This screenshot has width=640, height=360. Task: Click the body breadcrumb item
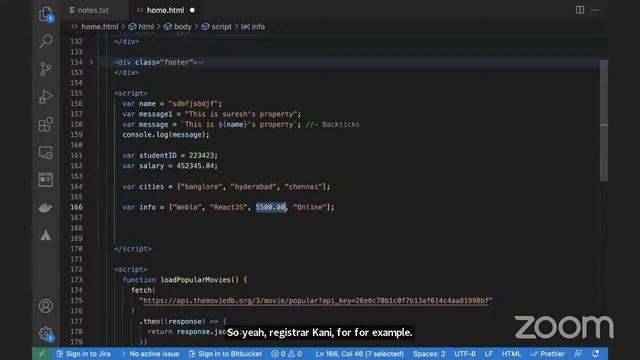tap(182, 27)
